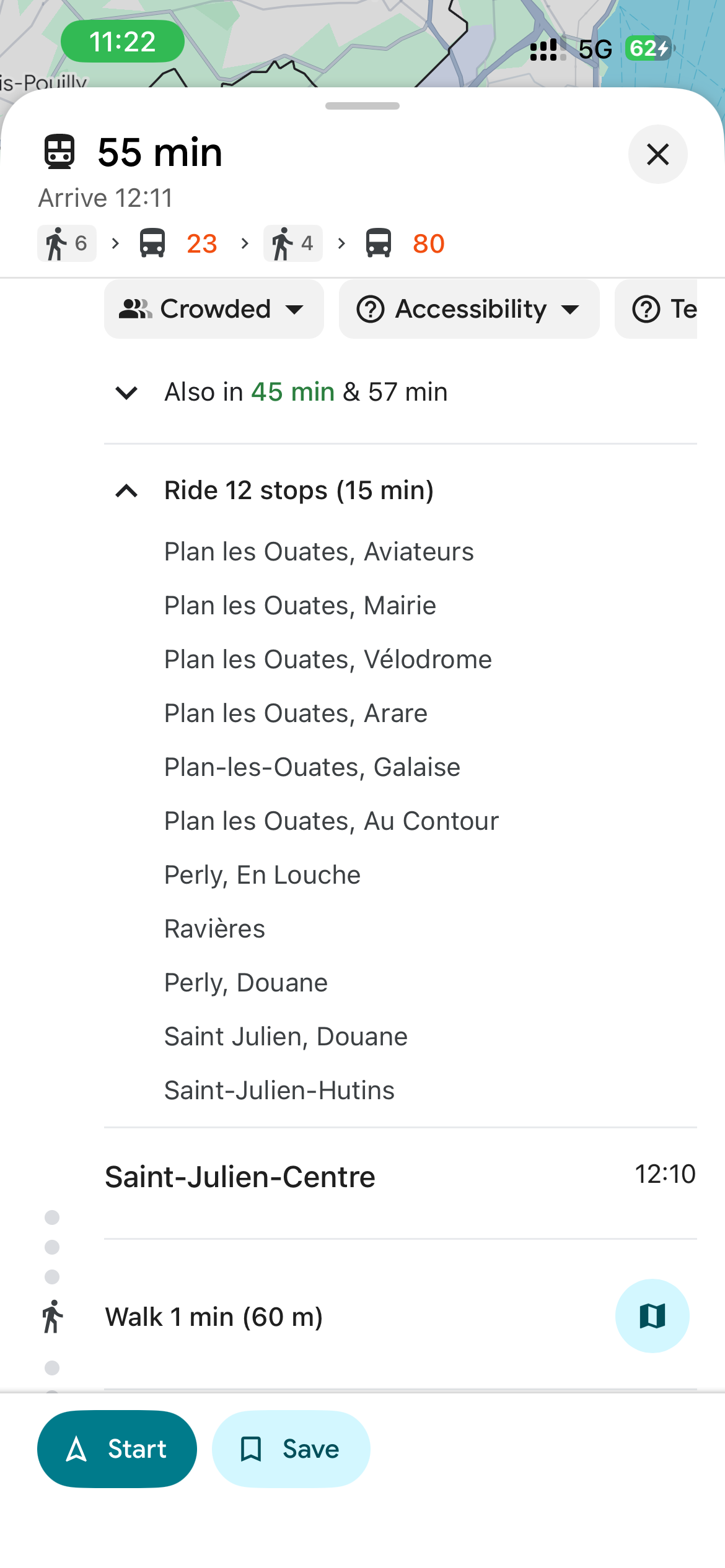Expand the 'Also in 45 min & 57 min' departures
The width and height of the screenshot is (725, 1568).
(126, 393)
